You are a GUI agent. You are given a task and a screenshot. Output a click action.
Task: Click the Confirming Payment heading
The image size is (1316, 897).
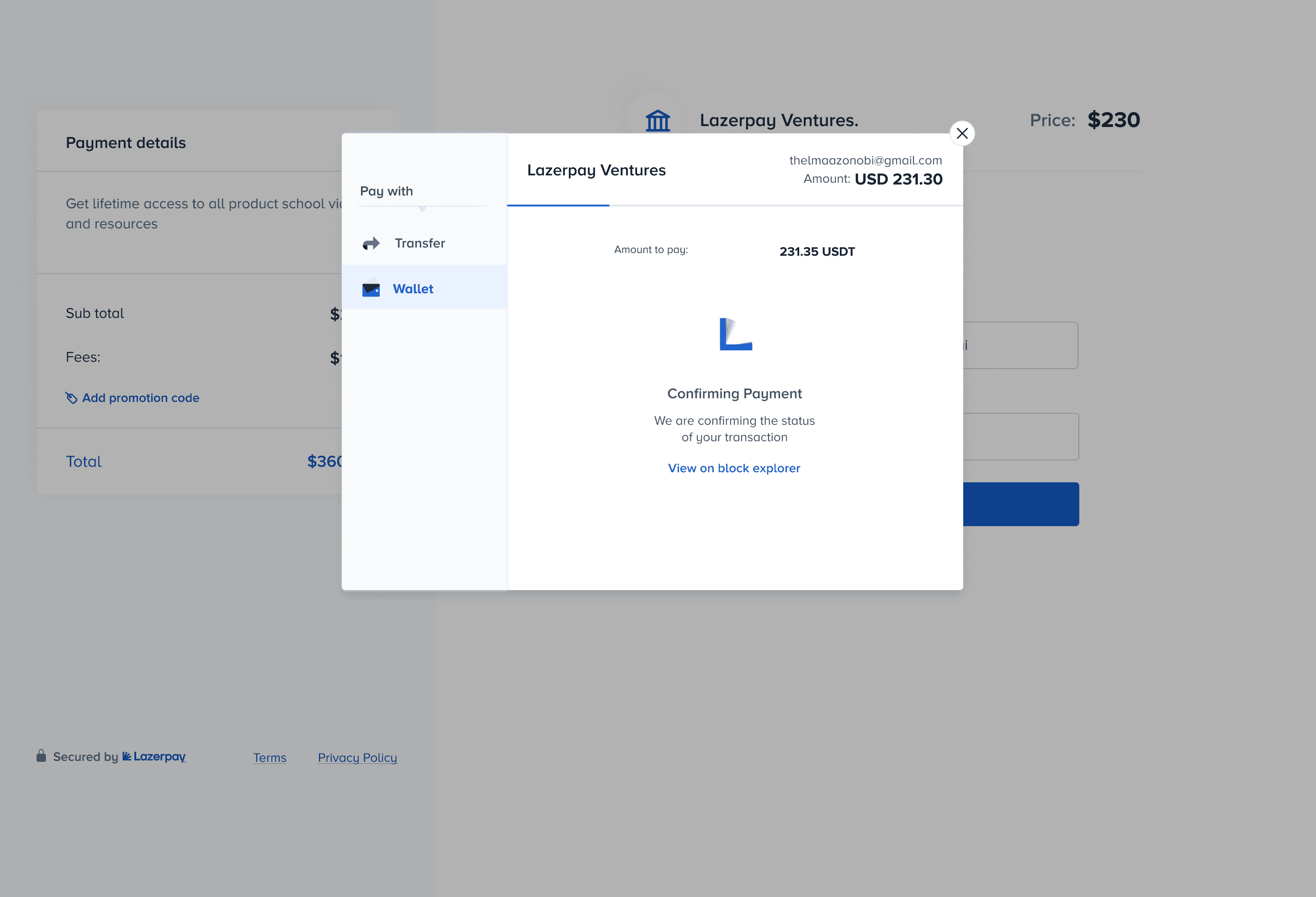coord(734,393)
